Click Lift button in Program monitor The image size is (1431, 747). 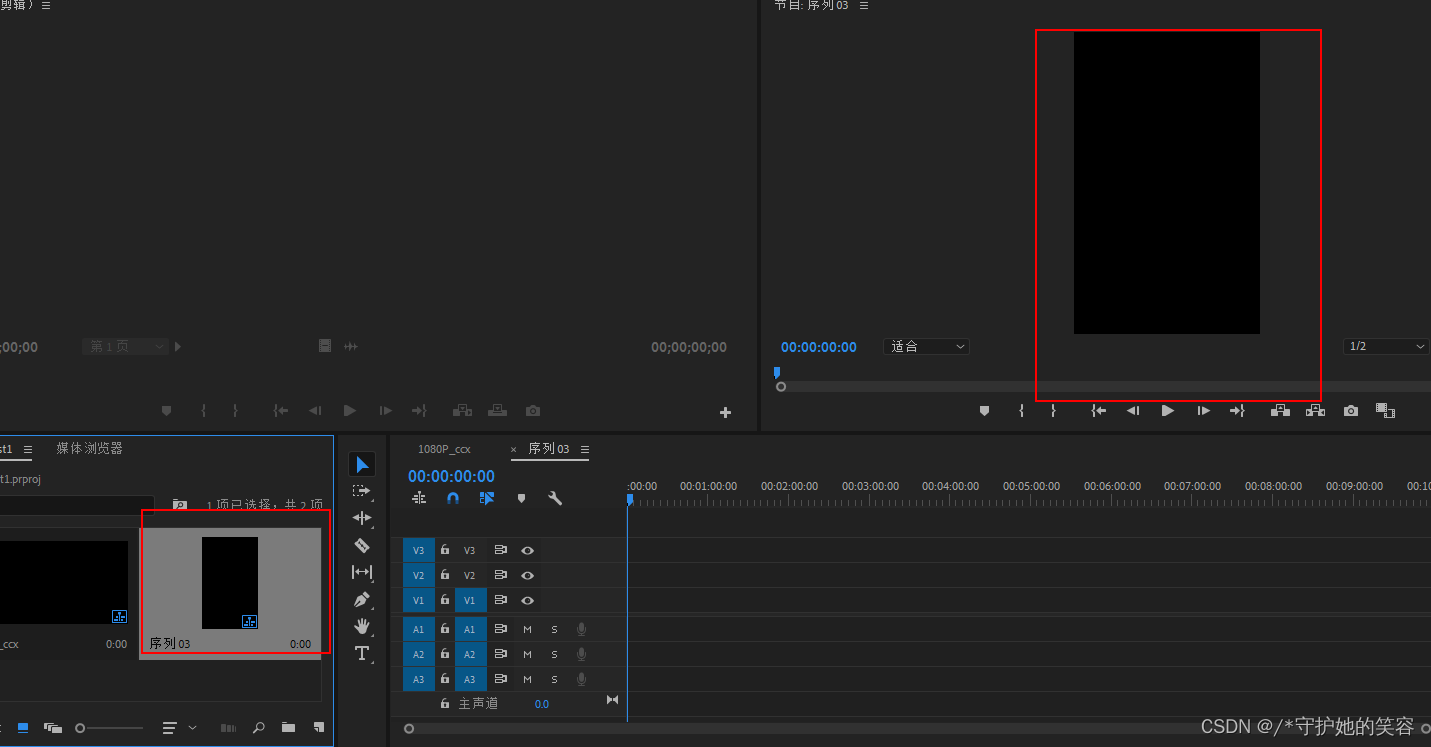click(1280, 410)
